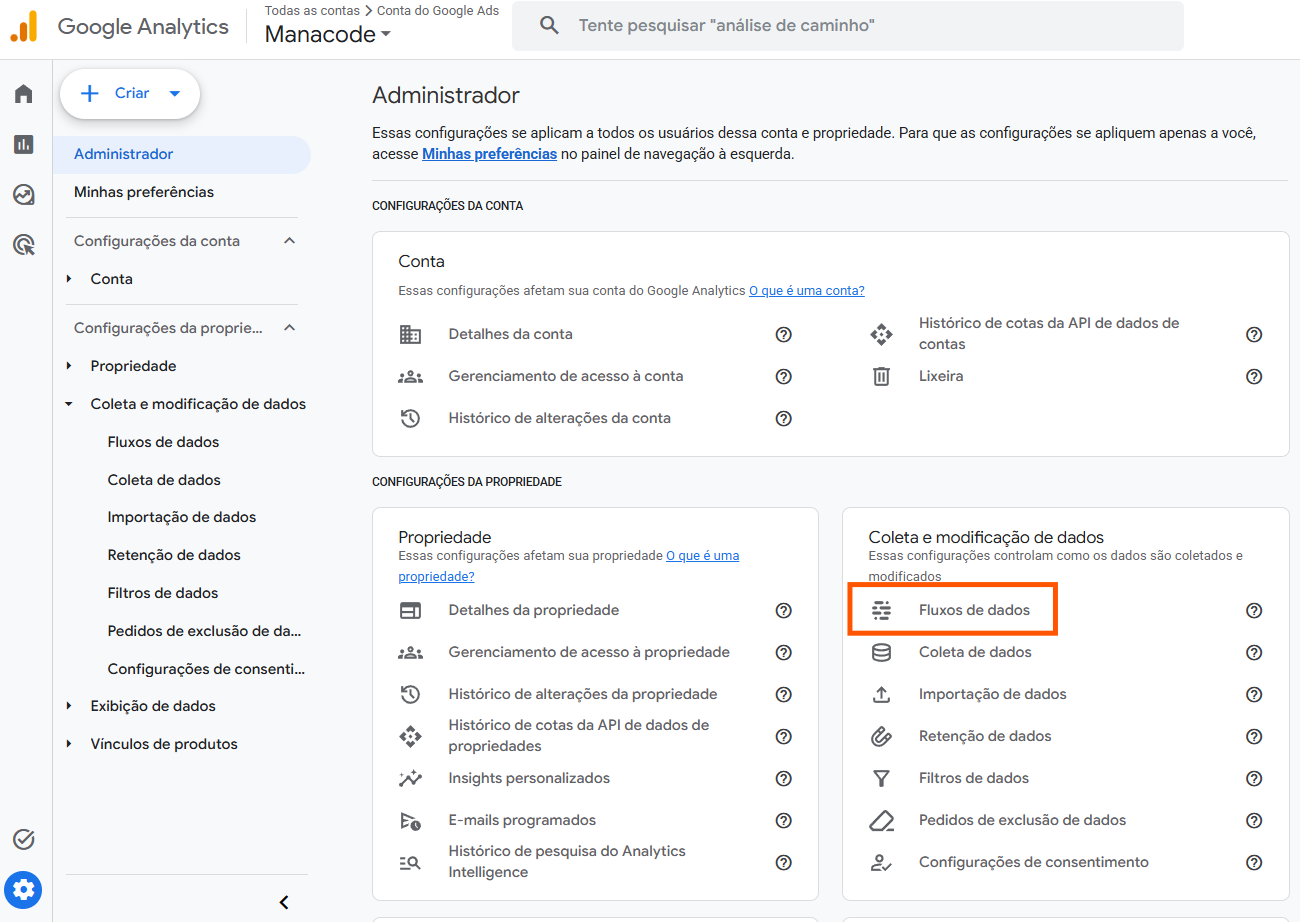
Task: Expand the Vínculos de produtos tree item
Action: point(69,744)
